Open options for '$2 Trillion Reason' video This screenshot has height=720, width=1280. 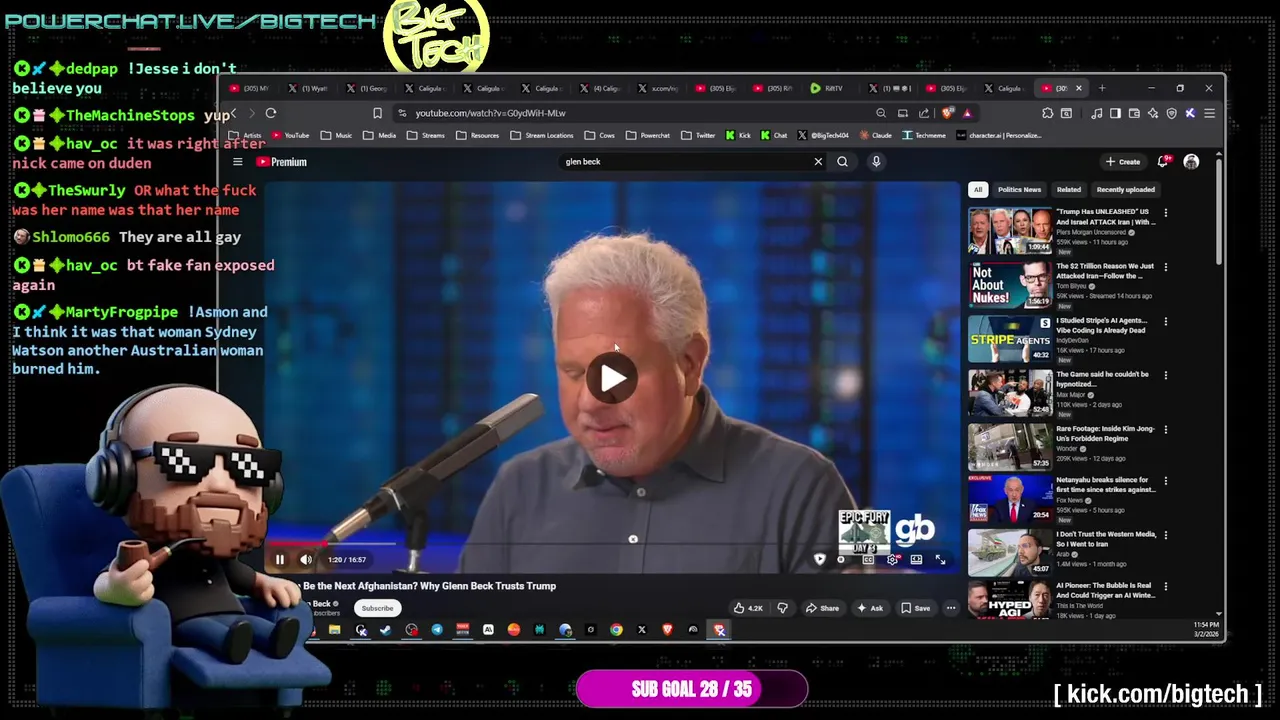[x=1165, y=267]
